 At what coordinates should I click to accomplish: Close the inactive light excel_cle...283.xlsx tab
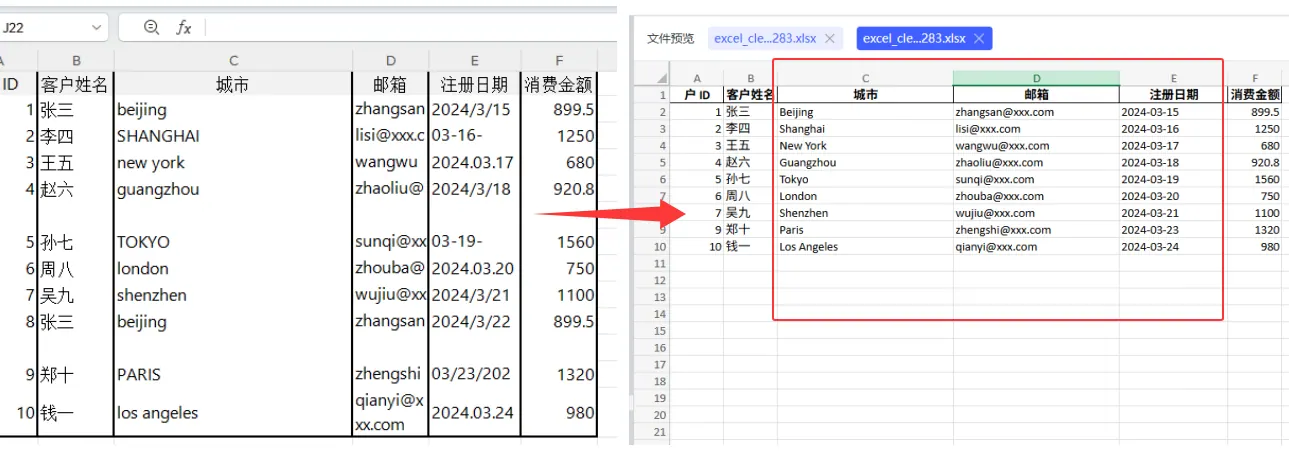coord(830,38)
